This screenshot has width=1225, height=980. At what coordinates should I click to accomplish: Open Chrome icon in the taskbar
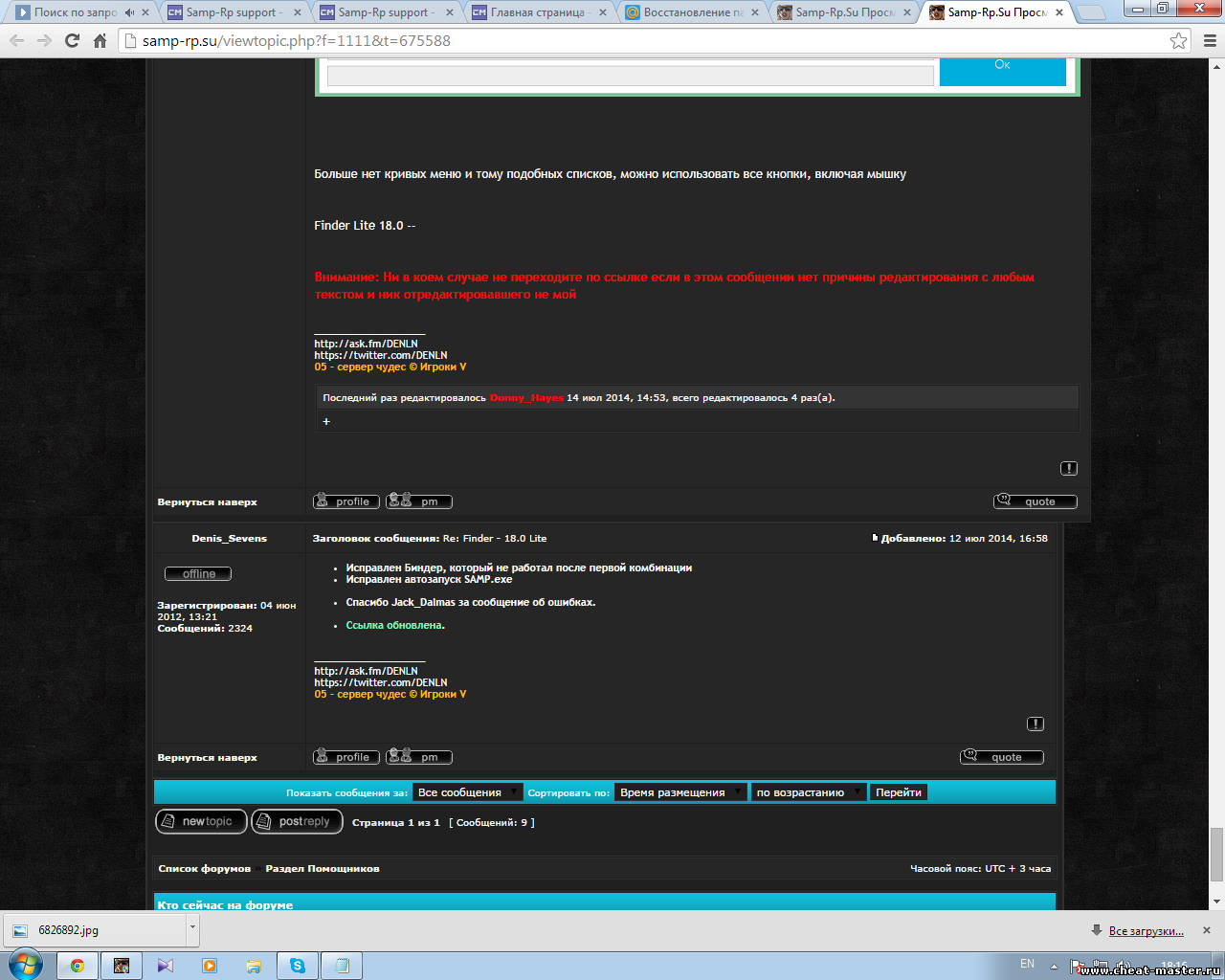pyautogui.click(x=78, y=966)
